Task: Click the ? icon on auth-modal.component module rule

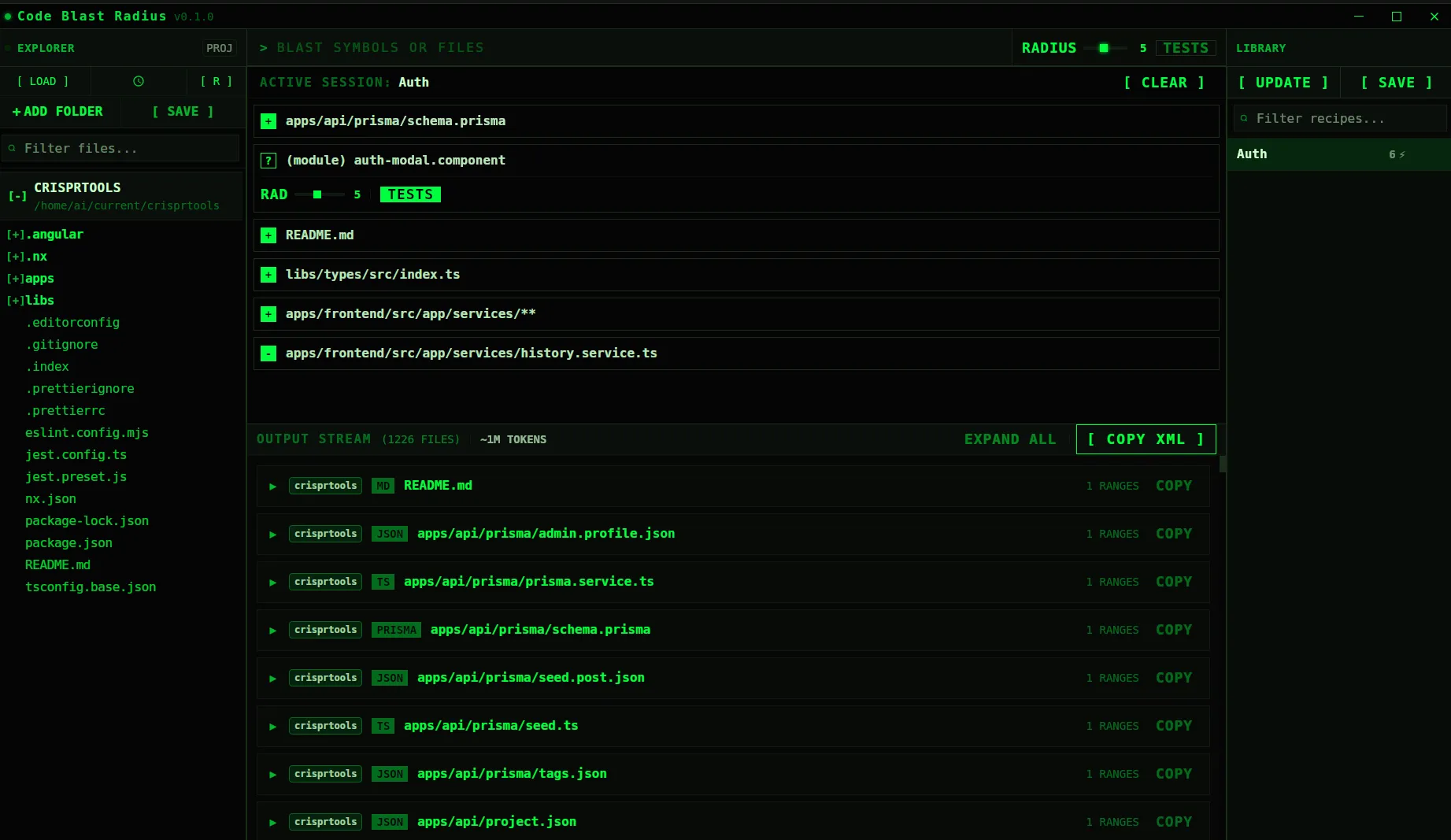Action: pos(268,160)
